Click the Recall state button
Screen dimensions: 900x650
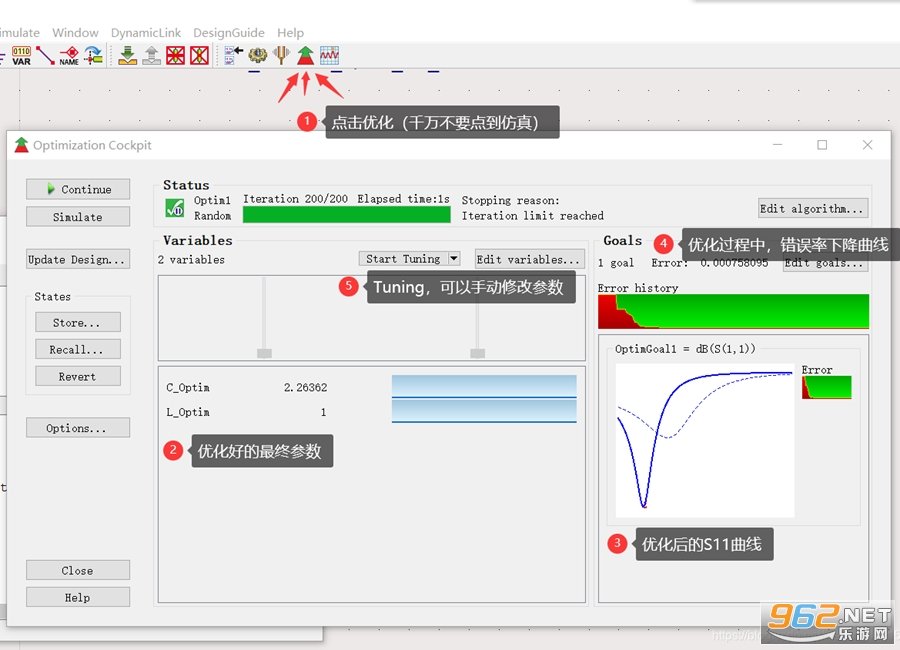coord(78,349)
